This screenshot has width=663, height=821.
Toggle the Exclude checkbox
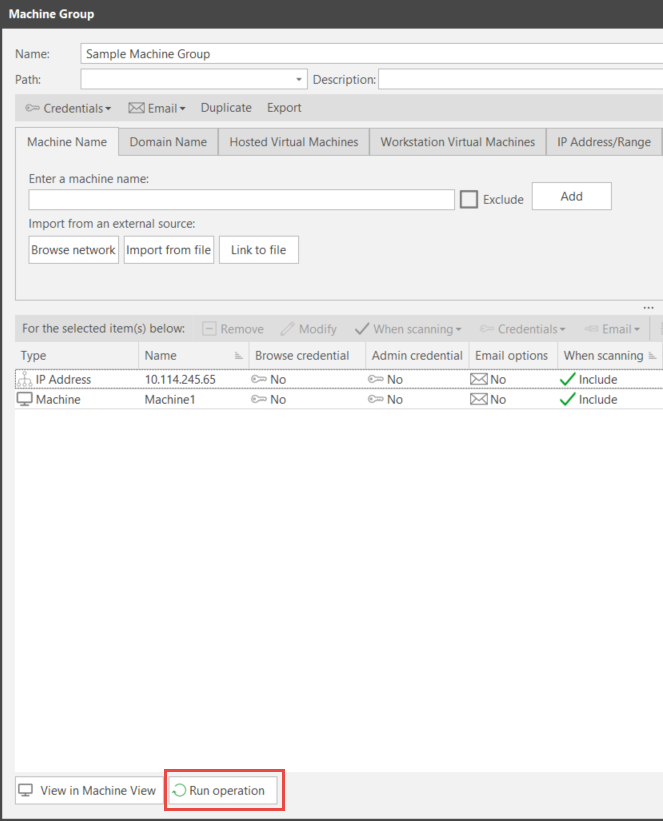pos(468,199)
